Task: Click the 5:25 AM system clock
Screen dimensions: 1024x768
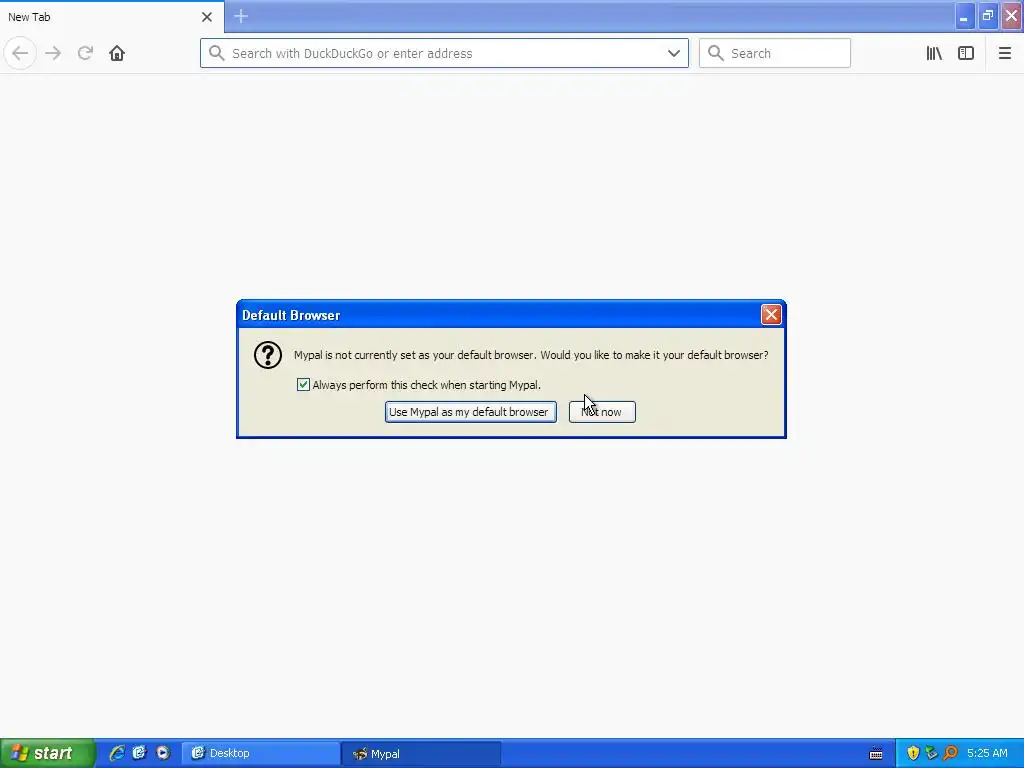Action: (987, 753)
